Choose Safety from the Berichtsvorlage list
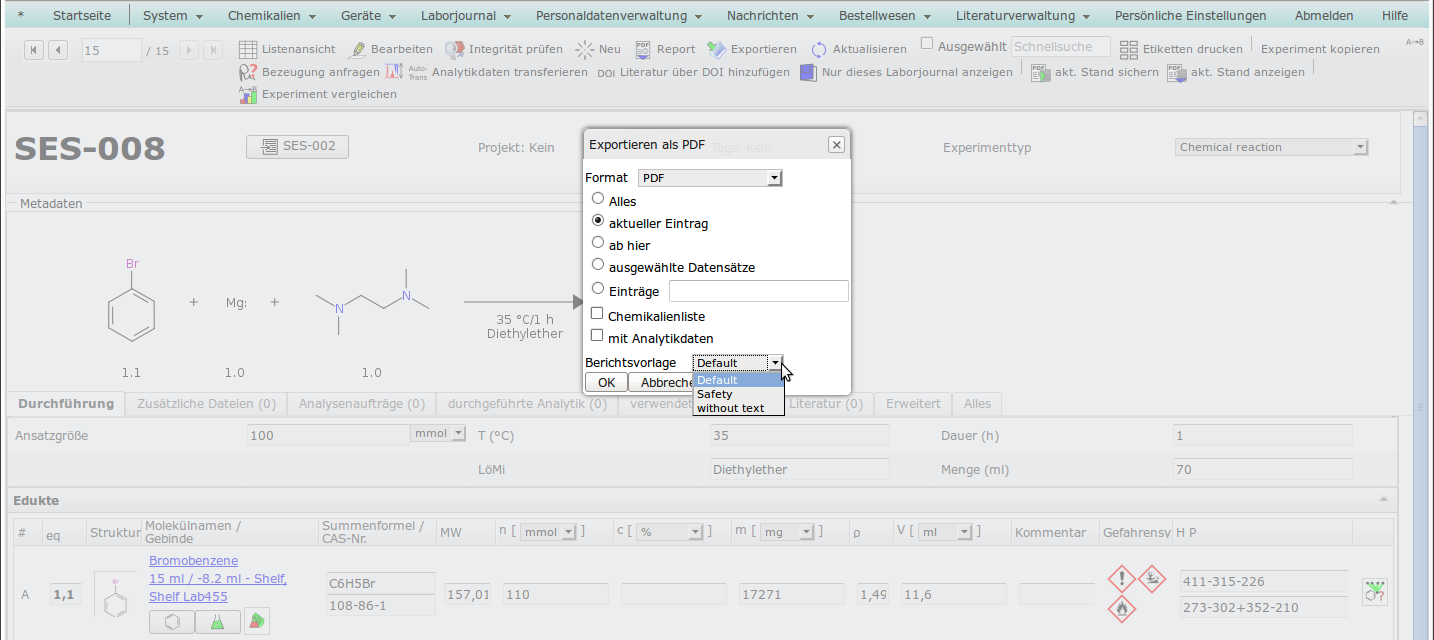Viewport: 1434px width, 640px height. click(715, 394)
